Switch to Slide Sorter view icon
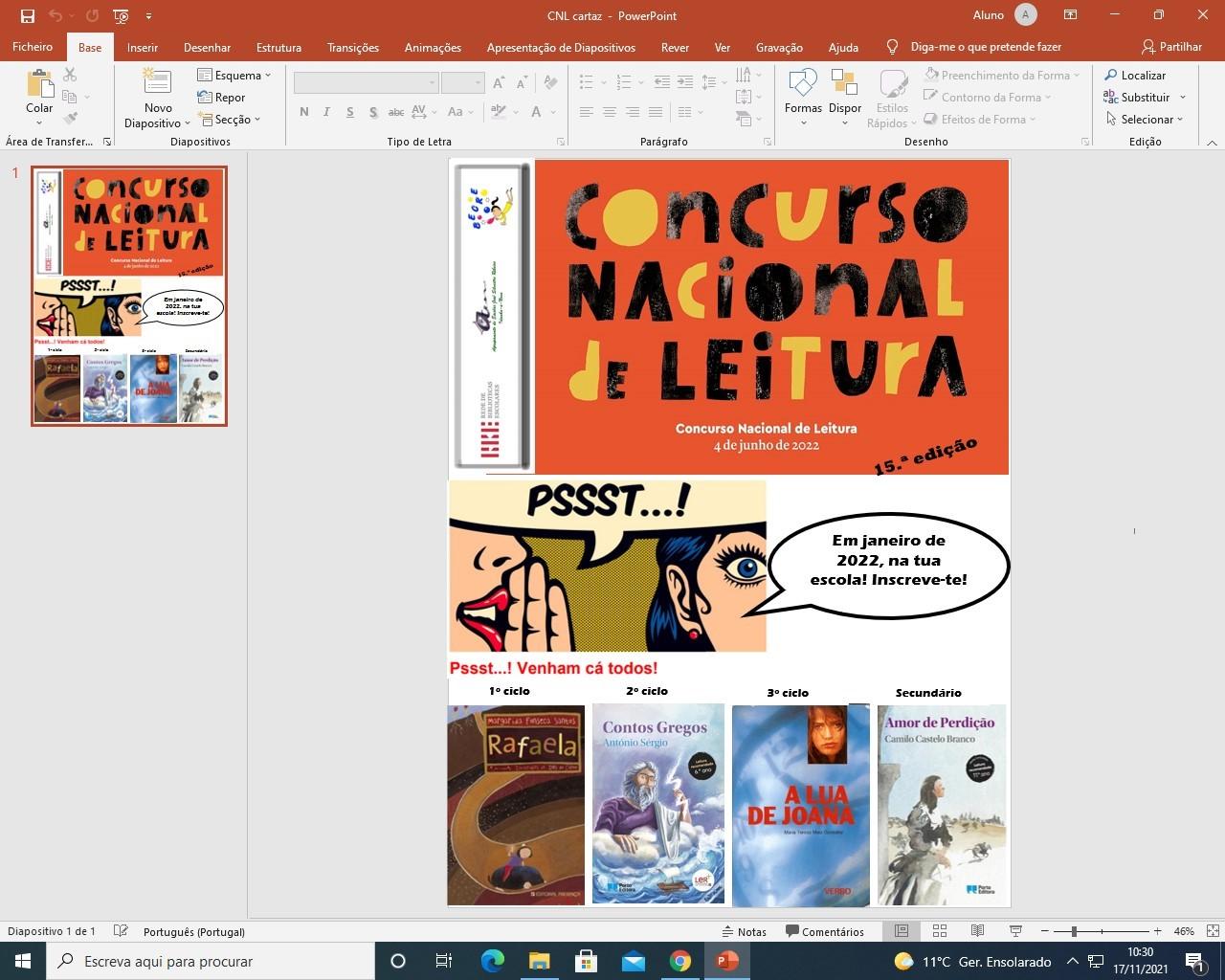This screenshot has height=980, width=1225. pyautogui.click(x=940, y=931)
